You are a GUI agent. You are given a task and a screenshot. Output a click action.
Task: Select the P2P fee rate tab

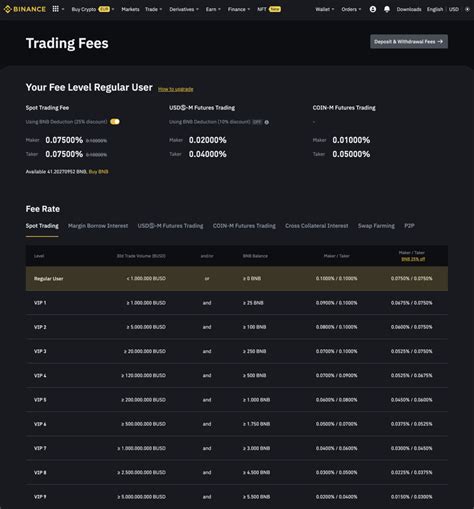coord(409,226)
